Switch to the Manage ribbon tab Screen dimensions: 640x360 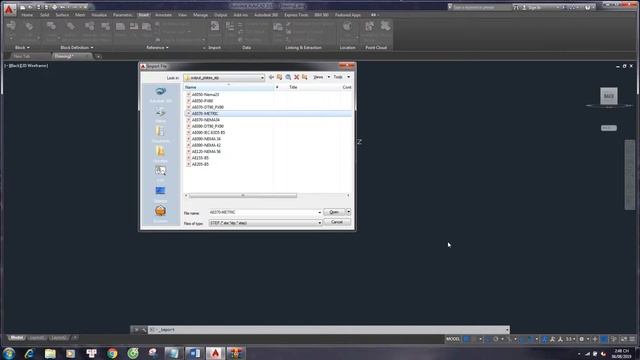pos(200,15)
